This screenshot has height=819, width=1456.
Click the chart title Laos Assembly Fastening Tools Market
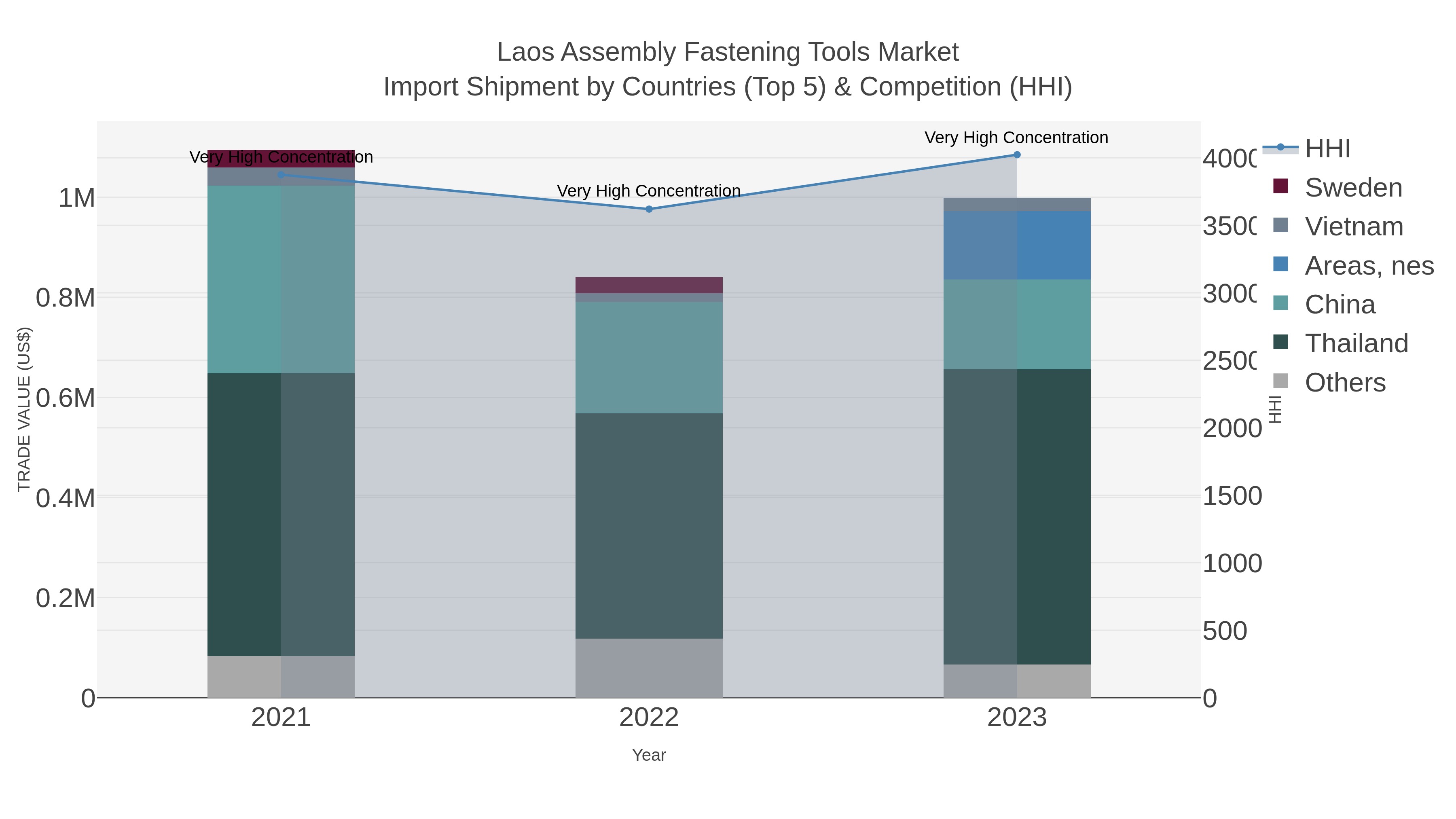tap(728, 52)
